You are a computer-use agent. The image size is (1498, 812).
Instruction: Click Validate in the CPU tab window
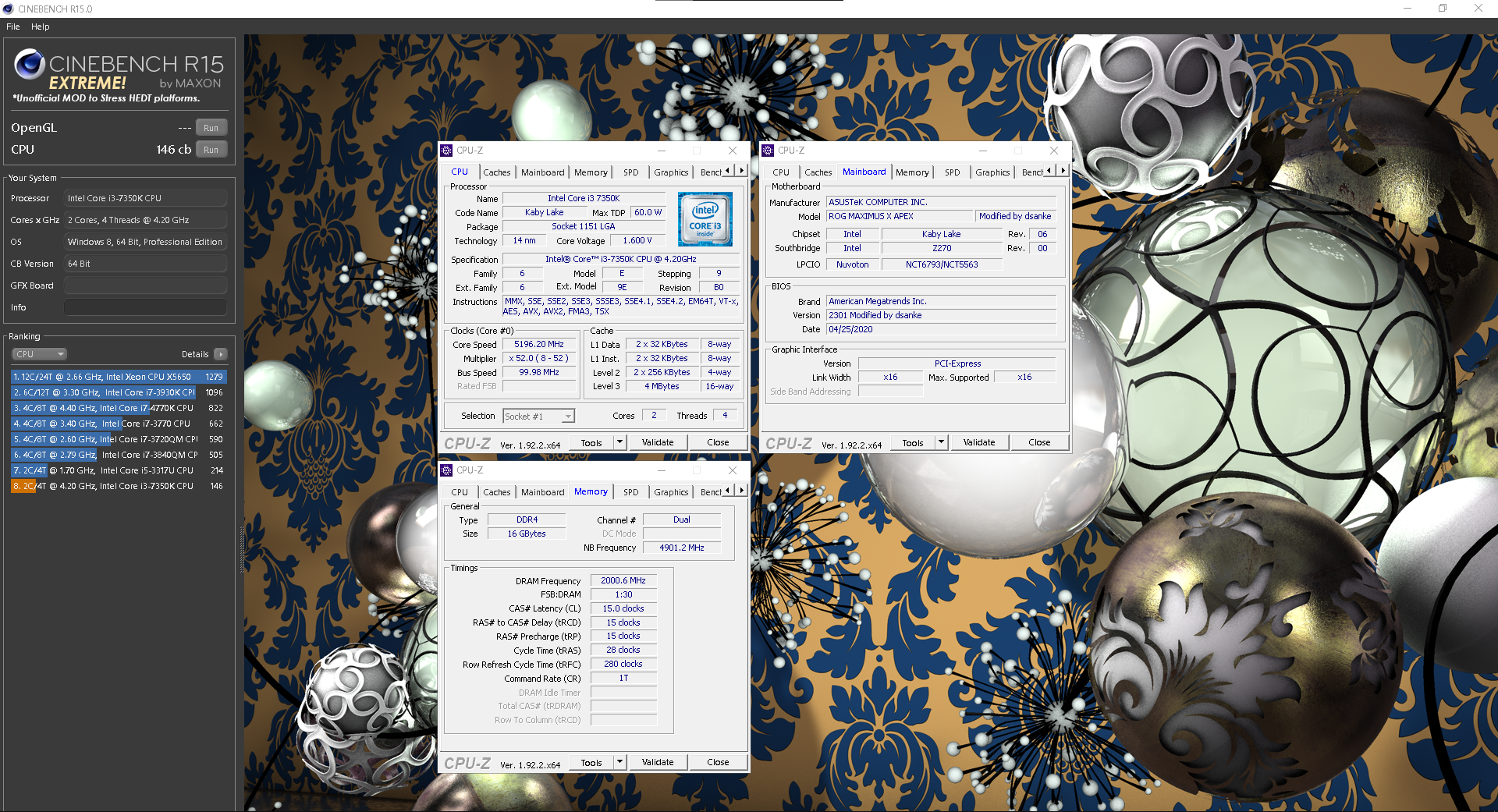(658, 442)
